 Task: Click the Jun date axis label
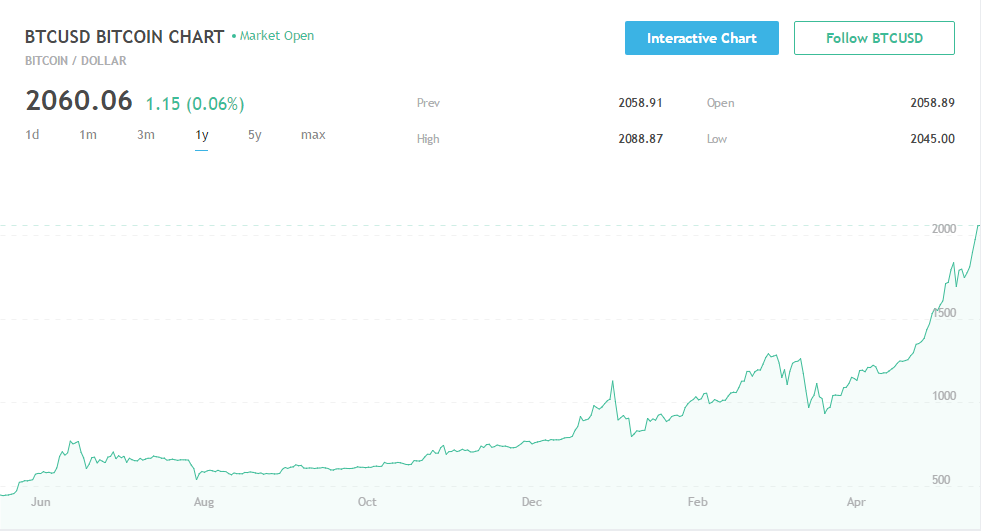[x=41, y=502]
